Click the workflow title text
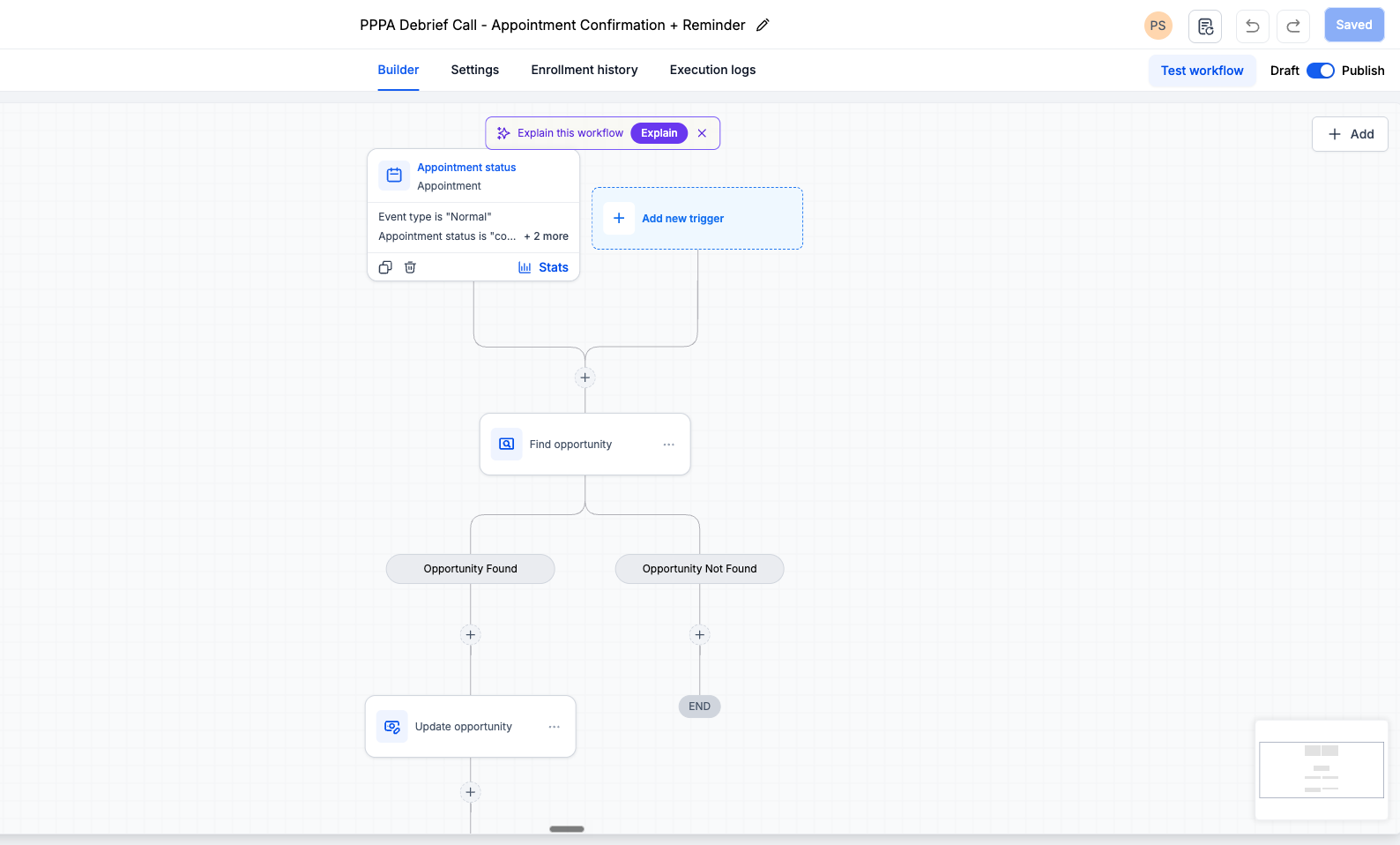This screenshot has height=845, width=1400. tap(553, 26)
